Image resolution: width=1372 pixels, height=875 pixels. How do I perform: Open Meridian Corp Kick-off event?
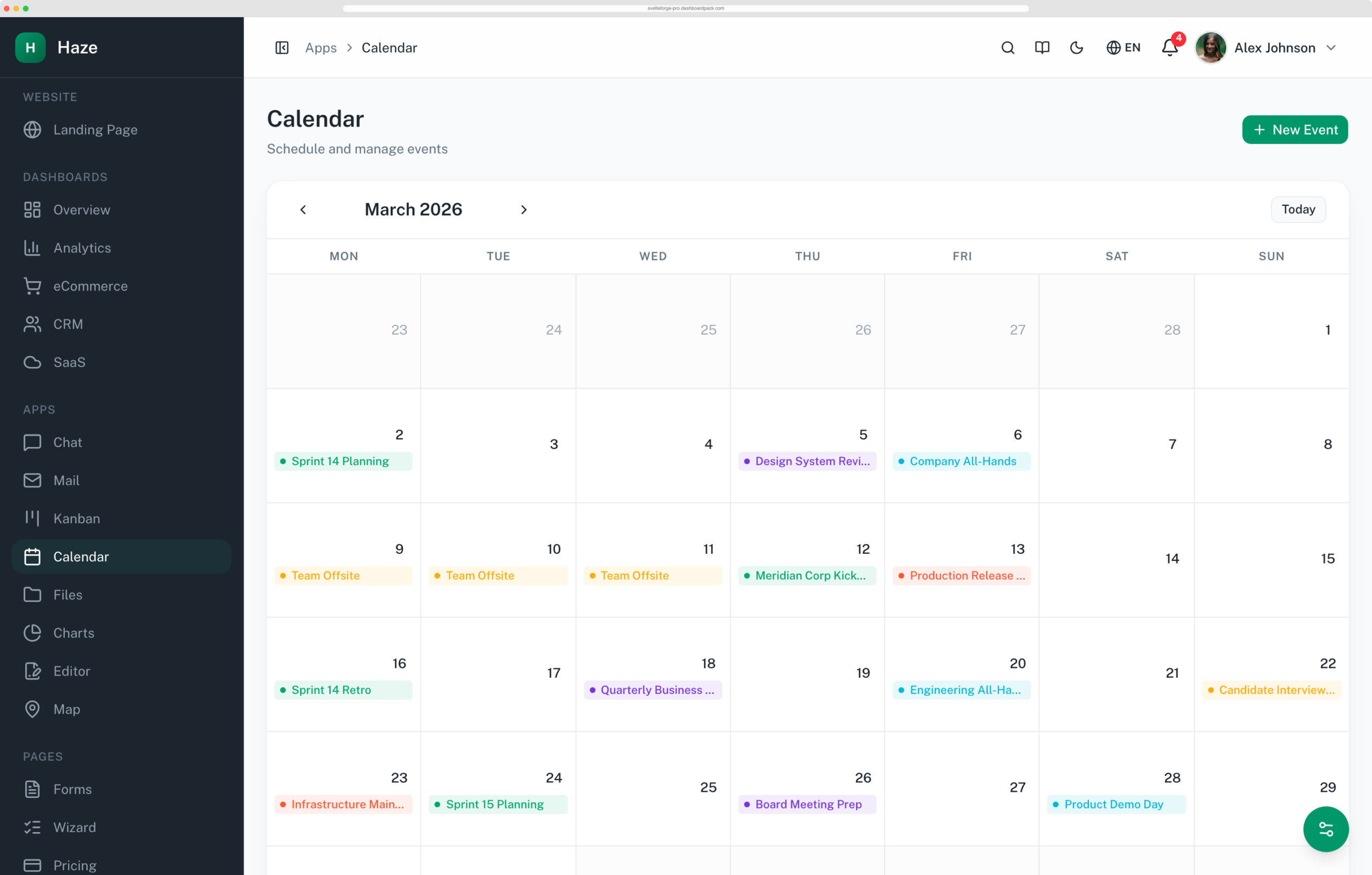(x=807, y=576)
